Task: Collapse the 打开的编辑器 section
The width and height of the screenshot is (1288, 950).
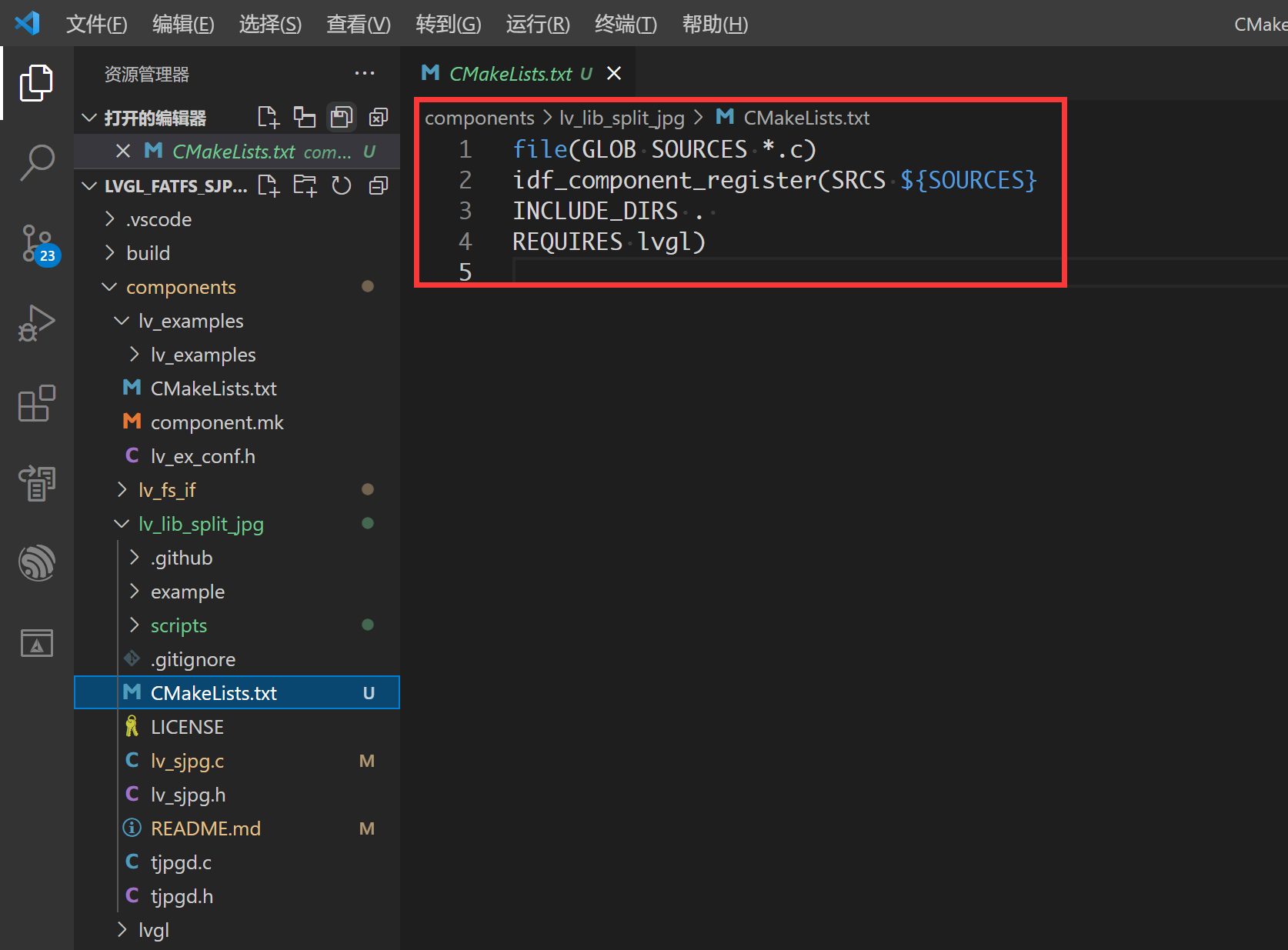Action: (88, 117)
